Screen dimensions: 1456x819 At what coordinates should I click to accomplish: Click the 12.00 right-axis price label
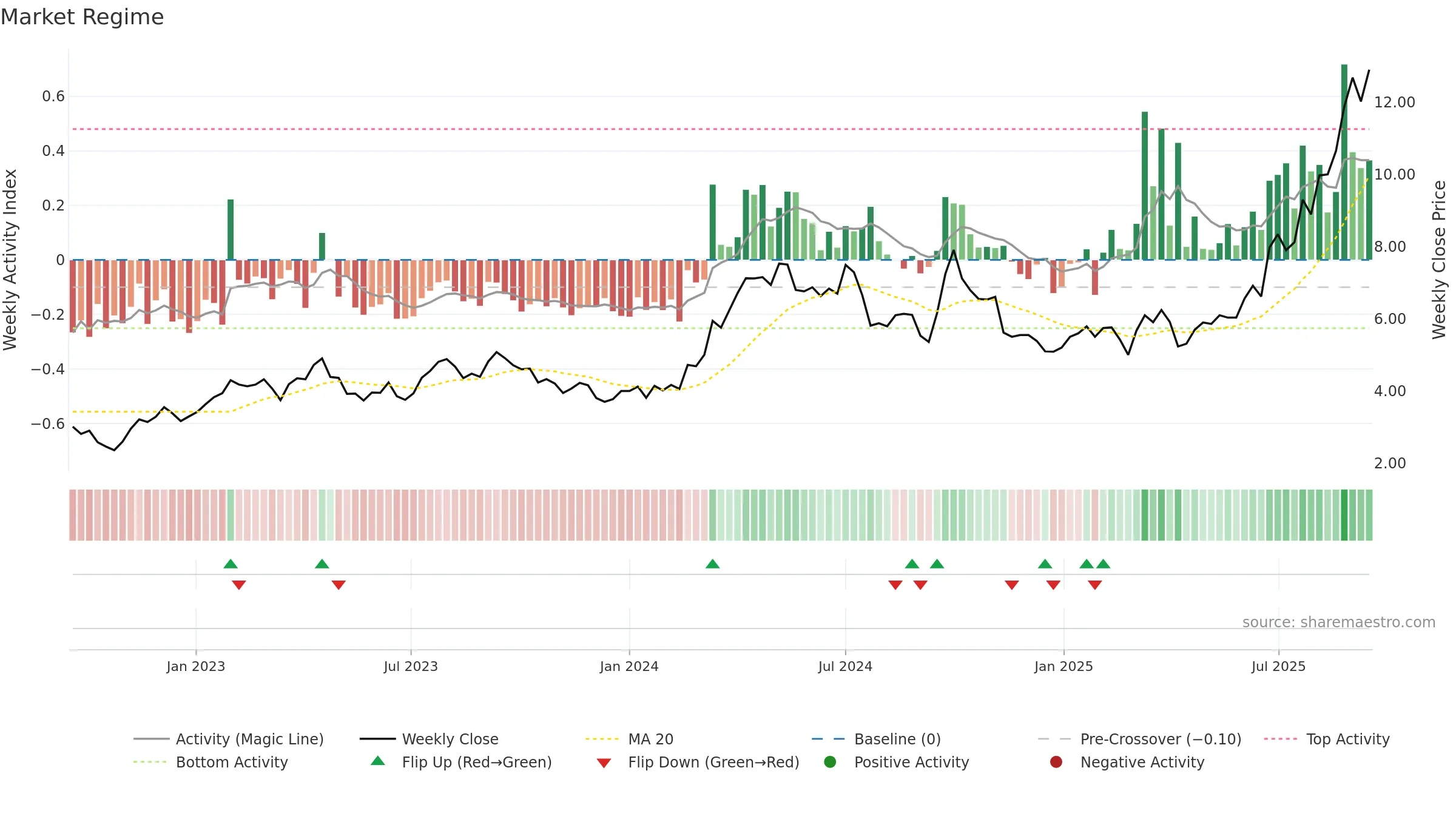click(x=1395, y=102)
